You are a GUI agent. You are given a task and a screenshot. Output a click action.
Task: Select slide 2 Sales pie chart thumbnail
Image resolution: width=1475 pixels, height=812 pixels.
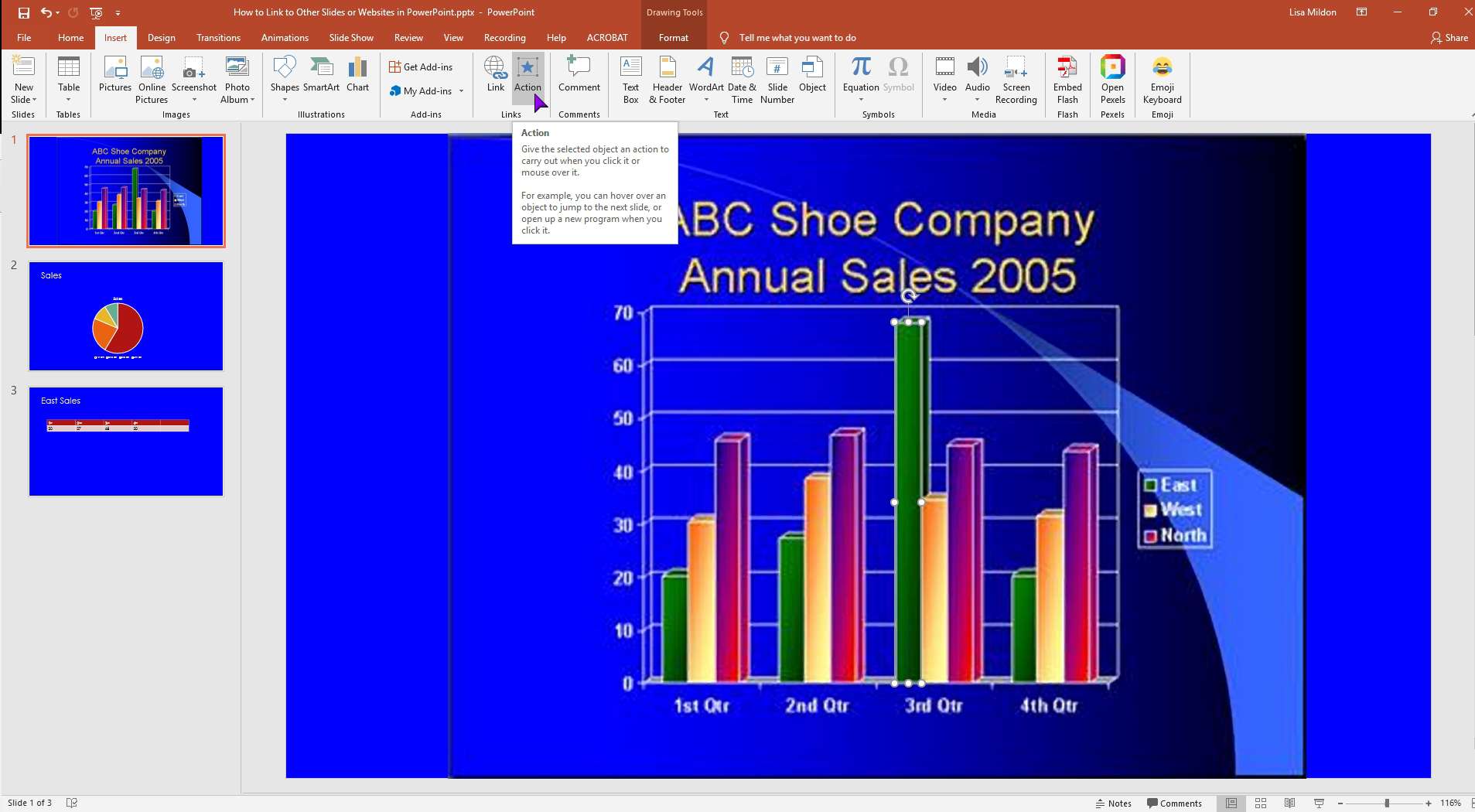click(126, 316)
